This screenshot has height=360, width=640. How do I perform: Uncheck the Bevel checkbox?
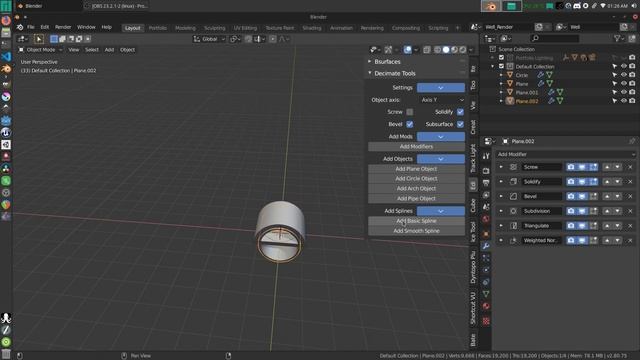pyautogui.click(x=409, y=124)
